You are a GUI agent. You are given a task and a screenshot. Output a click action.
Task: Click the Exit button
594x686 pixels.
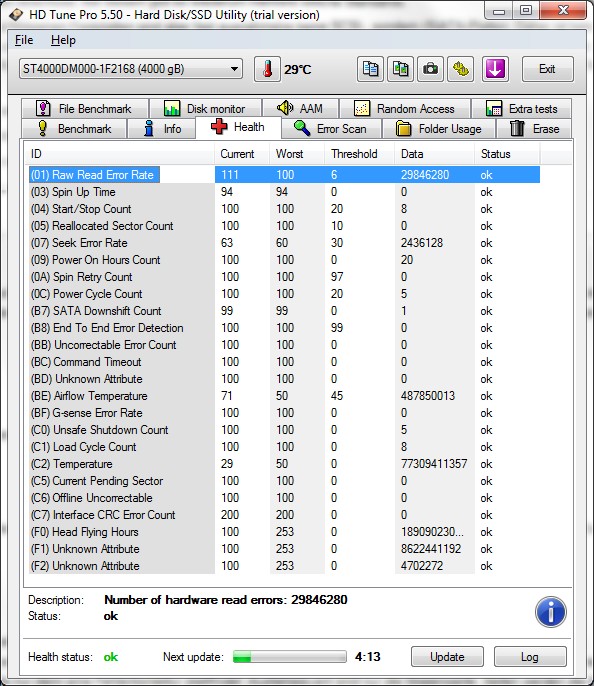click(547, 69)
